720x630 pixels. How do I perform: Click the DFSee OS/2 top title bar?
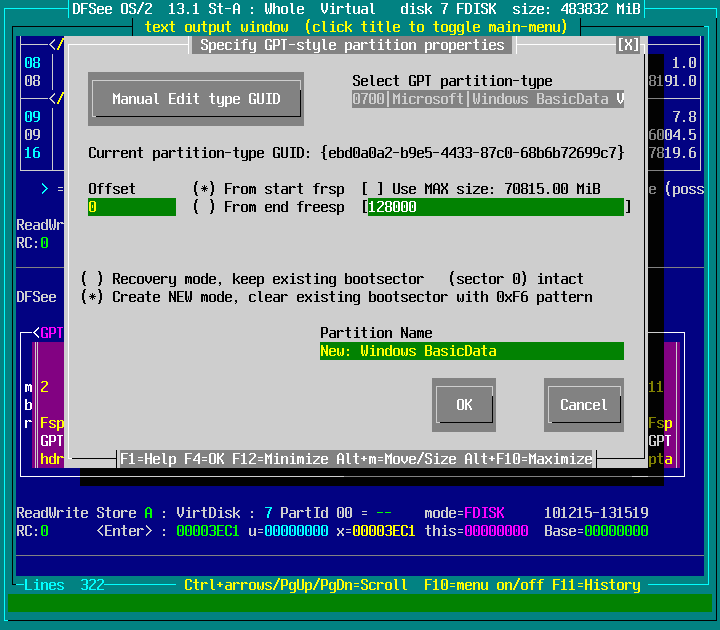tap(360, 9)
